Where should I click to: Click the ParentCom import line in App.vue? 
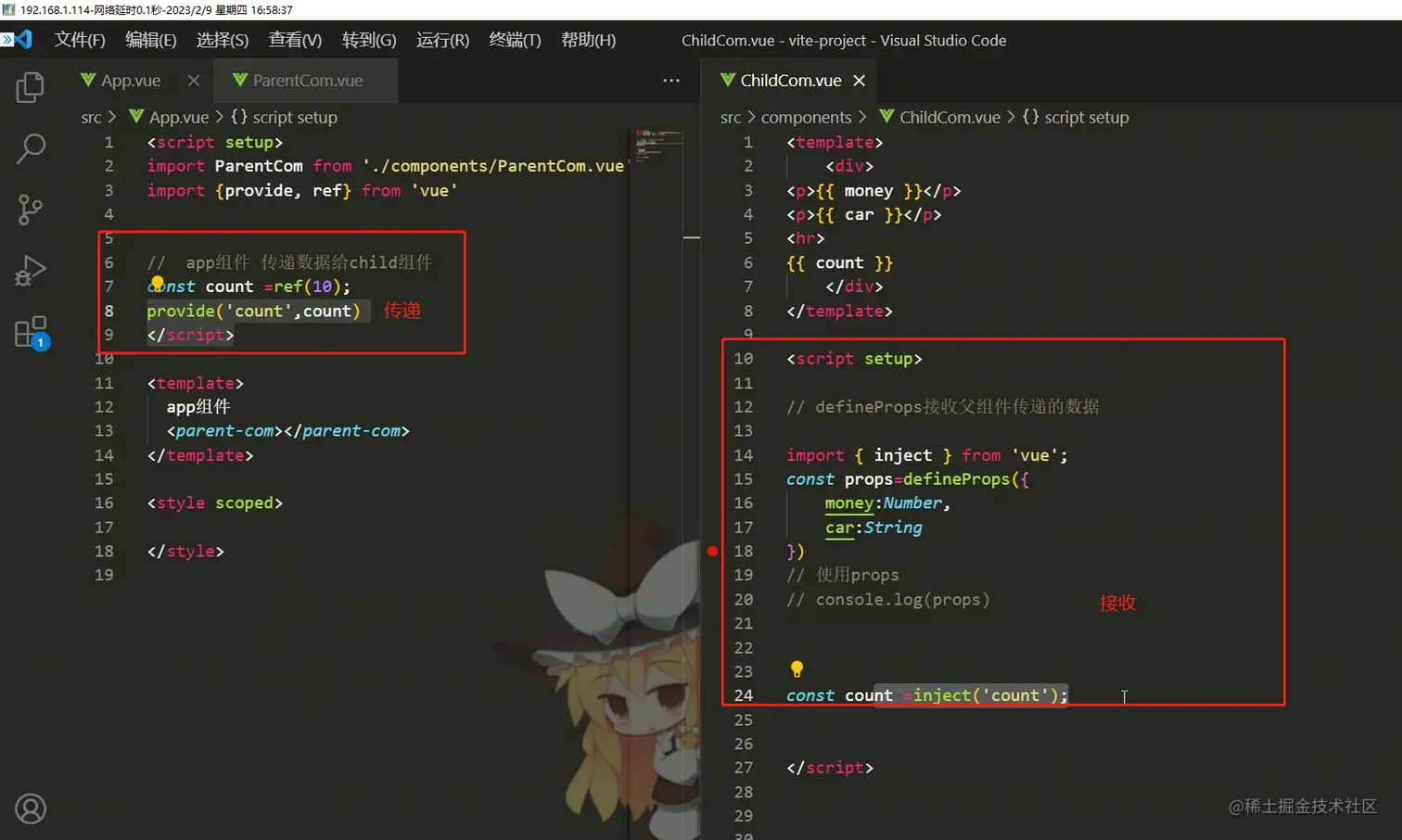click(x=386, y=166)
